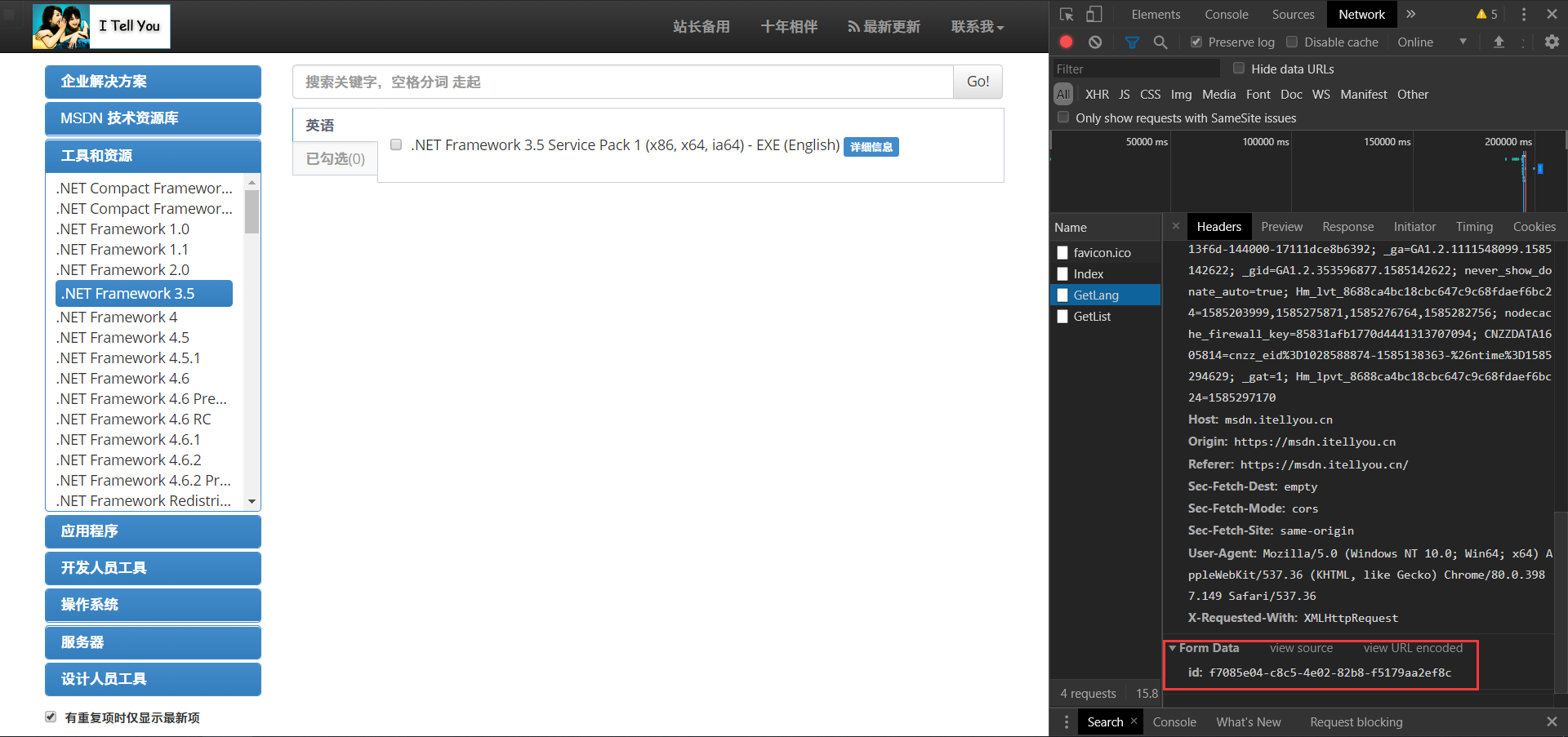
Task: Open the Preview tab of the request
Action: point(1281,227)
